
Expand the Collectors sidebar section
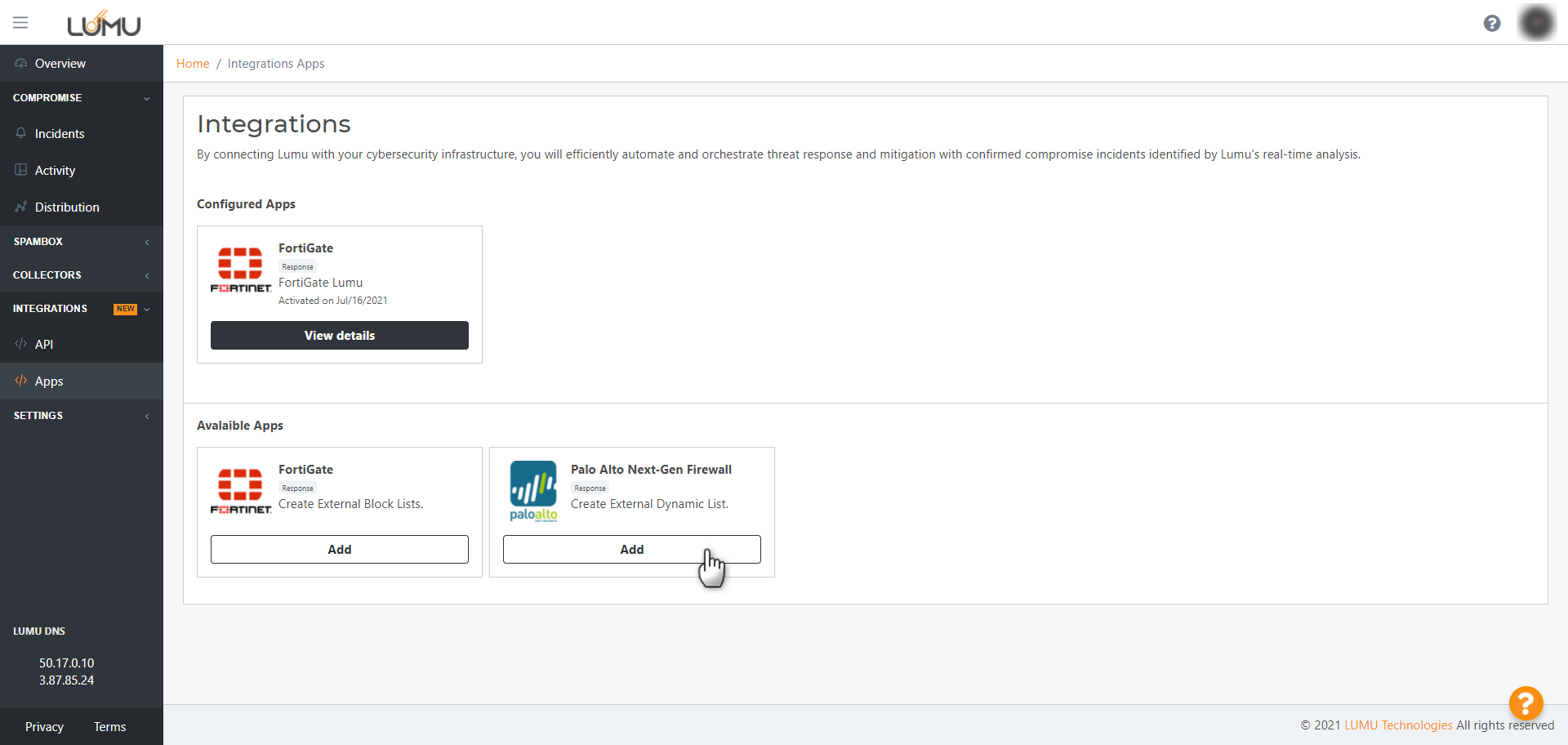click(x=82, y=275)
